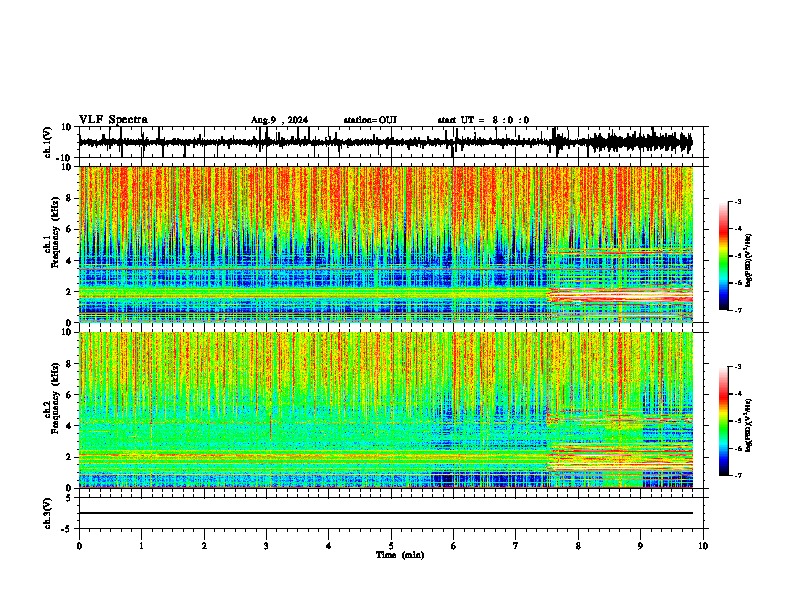Click the time axis tick label "3"
The height and width of the screenshot is (612, 792).
click(x=266, y=546)
